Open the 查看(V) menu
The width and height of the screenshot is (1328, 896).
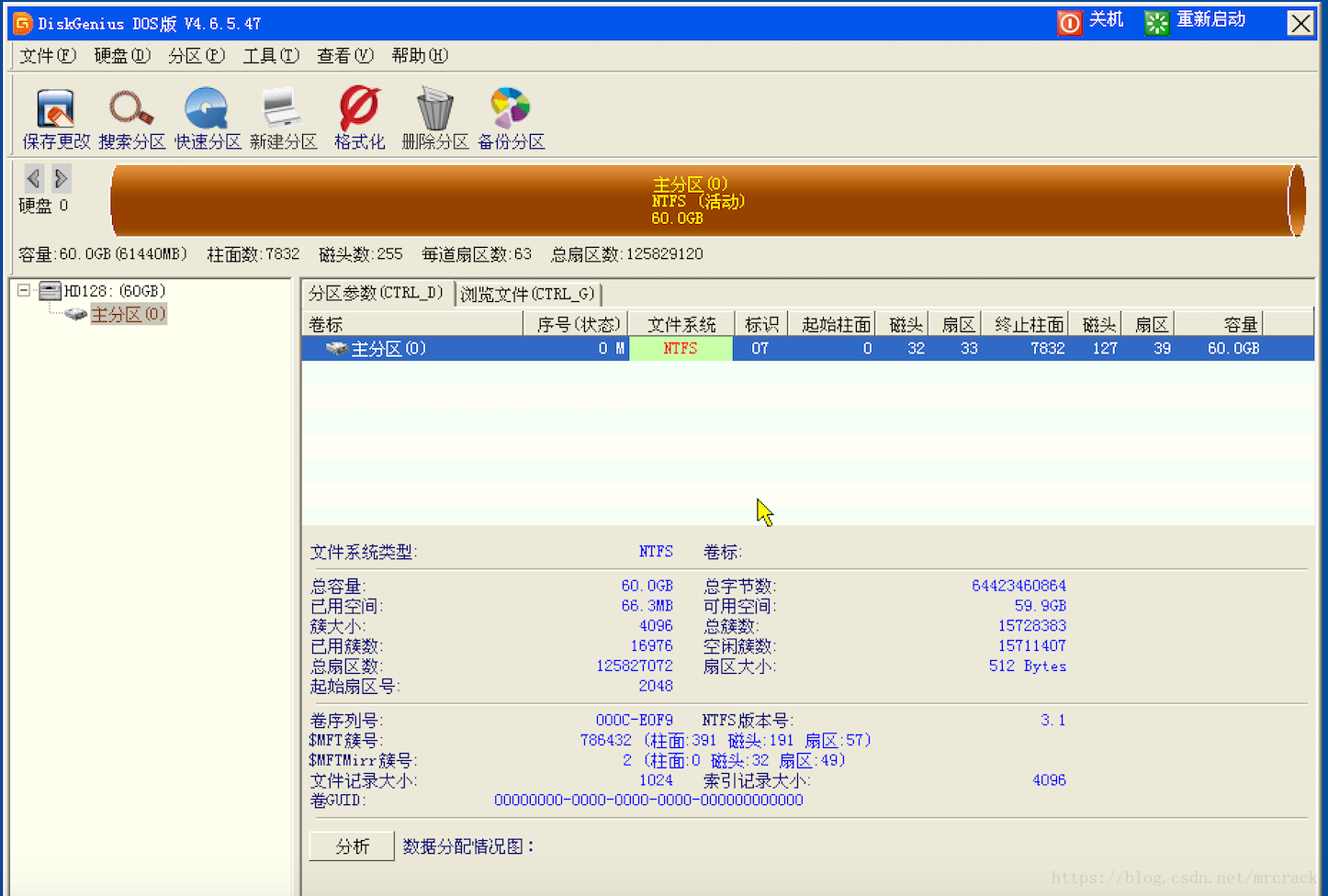click(345, 56)
